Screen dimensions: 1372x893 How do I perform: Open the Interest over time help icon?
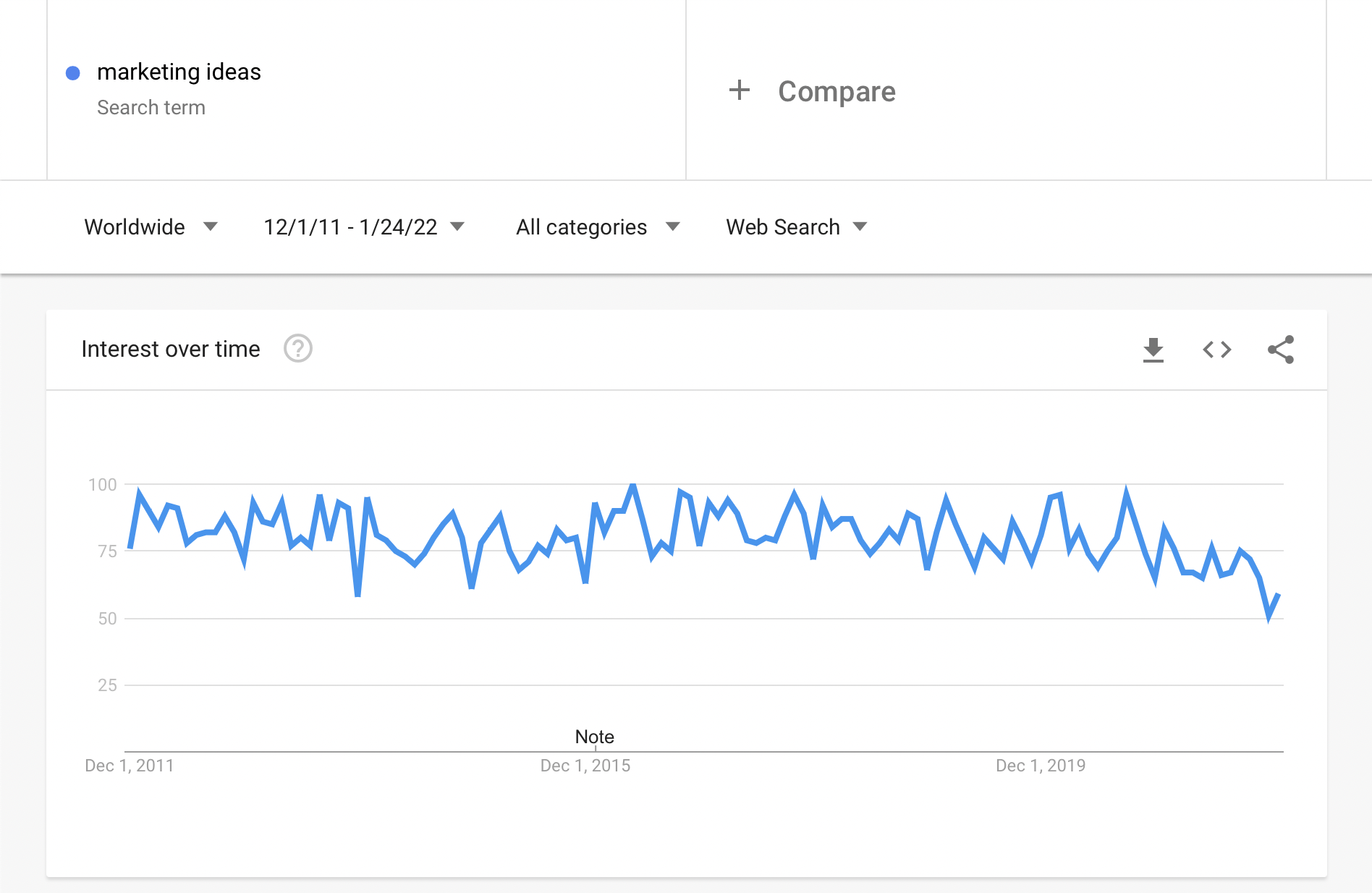tap(298, 349)
